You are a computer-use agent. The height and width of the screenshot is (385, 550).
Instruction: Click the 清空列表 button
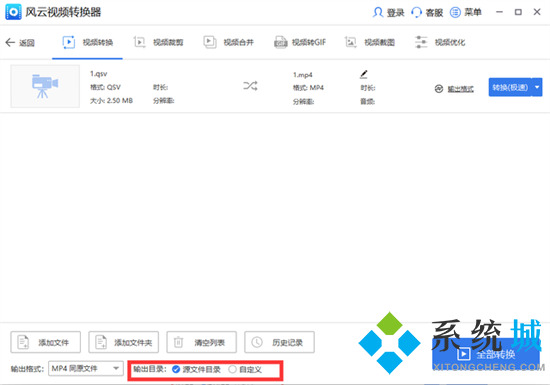(x=201, y=342)
